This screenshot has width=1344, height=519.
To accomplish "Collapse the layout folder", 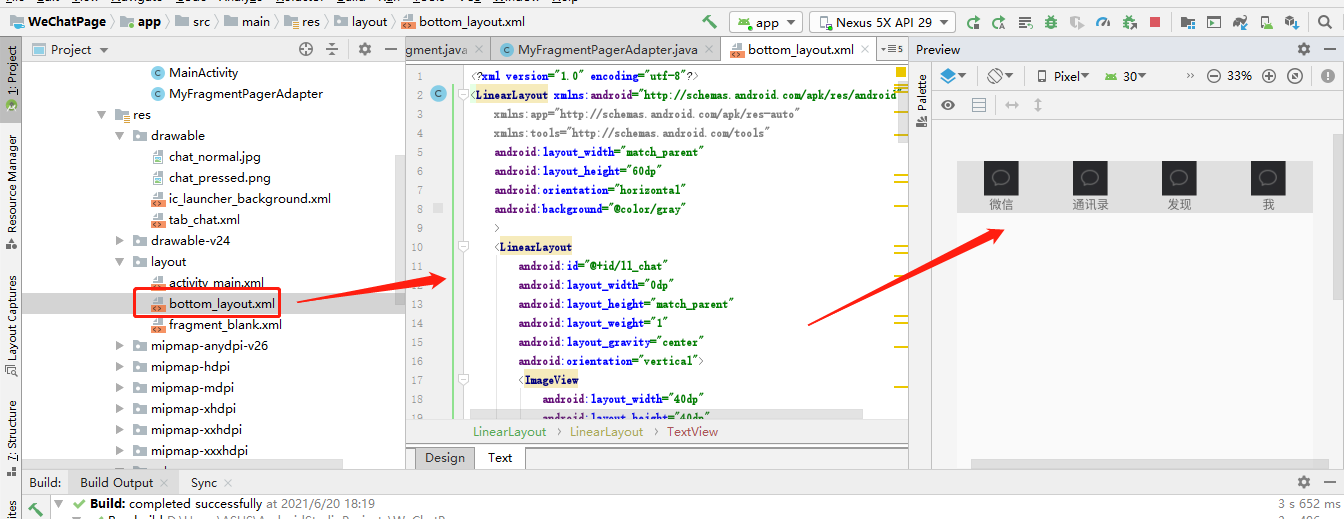I will coord(120,262).
